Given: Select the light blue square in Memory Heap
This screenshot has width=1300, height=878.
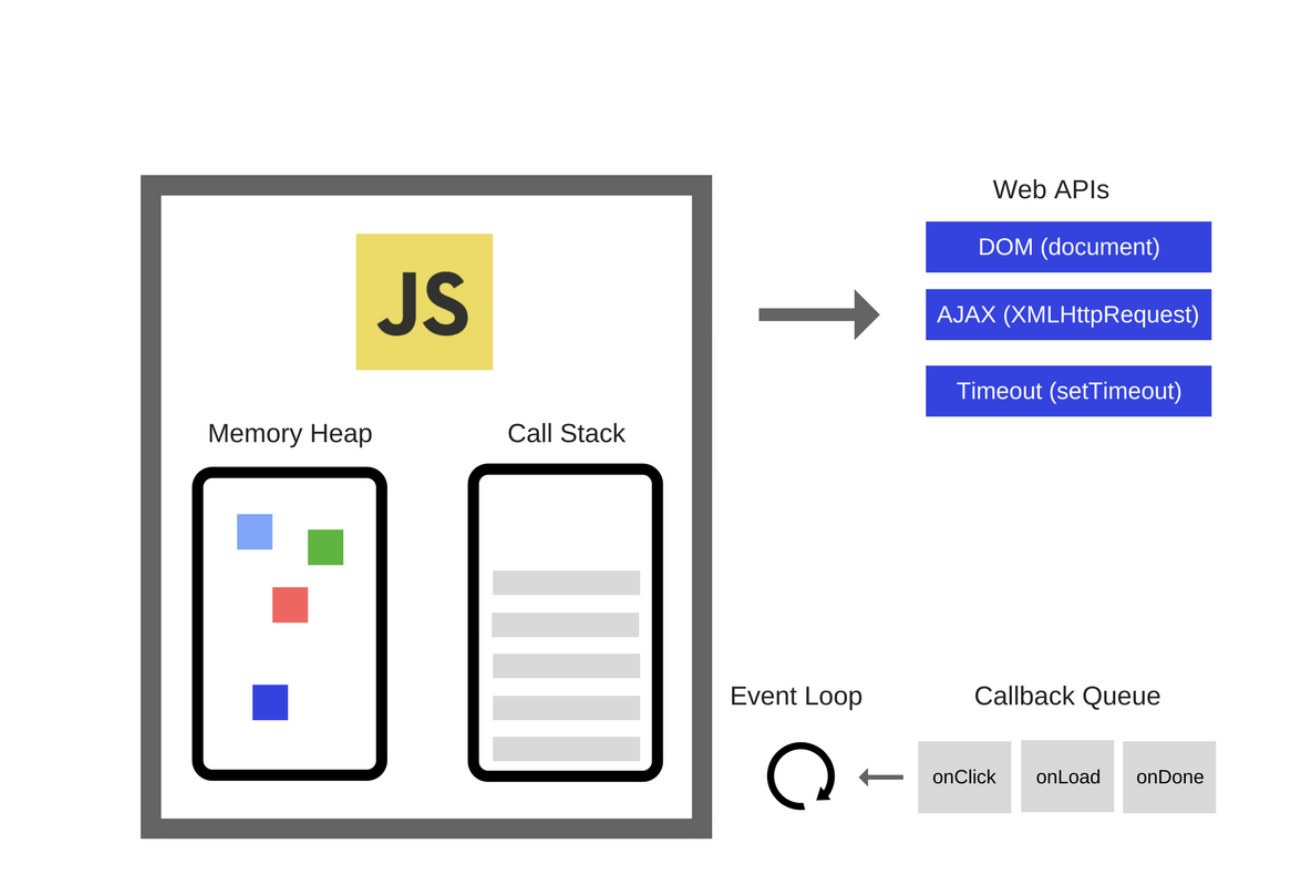Looking at the screenshot, I should (254, 532).
